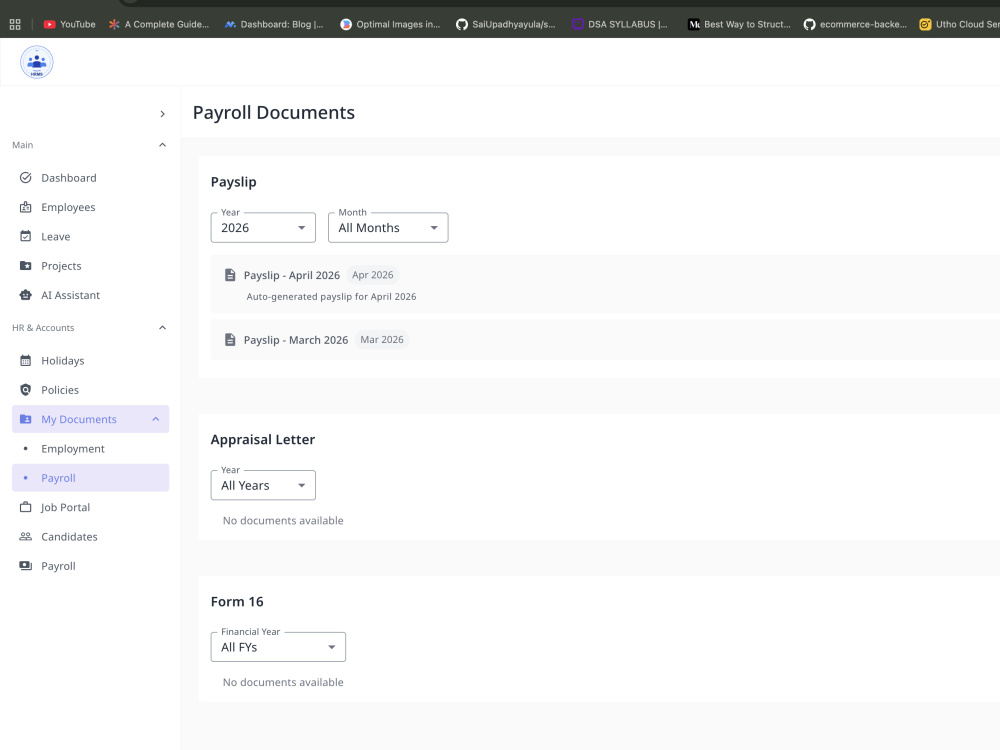Click the Projects folder icon
Image resolution: width=1000 pixels, height=750 pixels.
tap(26, 266)
